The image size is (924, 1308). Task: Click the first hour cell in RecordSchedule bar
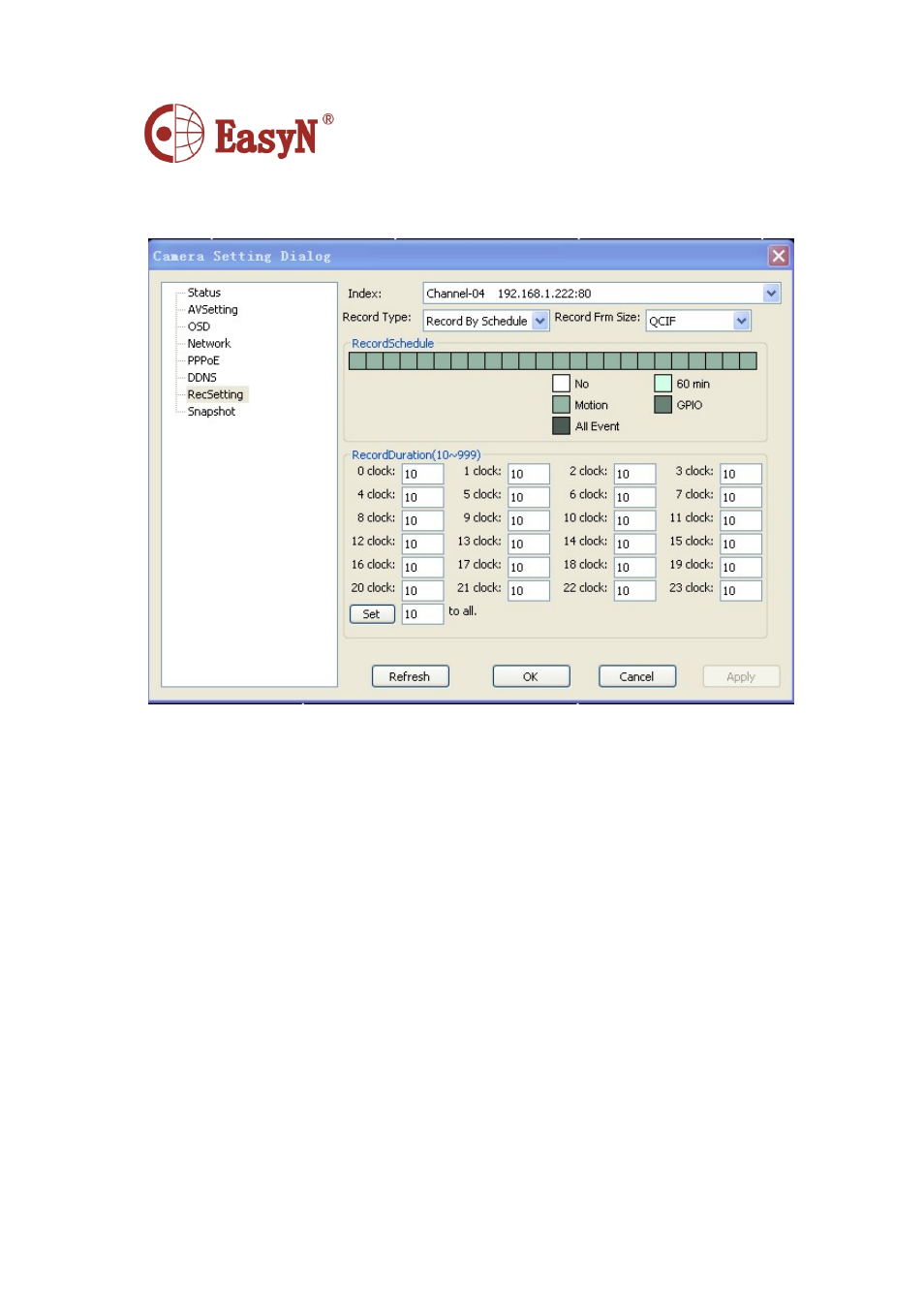357,361
